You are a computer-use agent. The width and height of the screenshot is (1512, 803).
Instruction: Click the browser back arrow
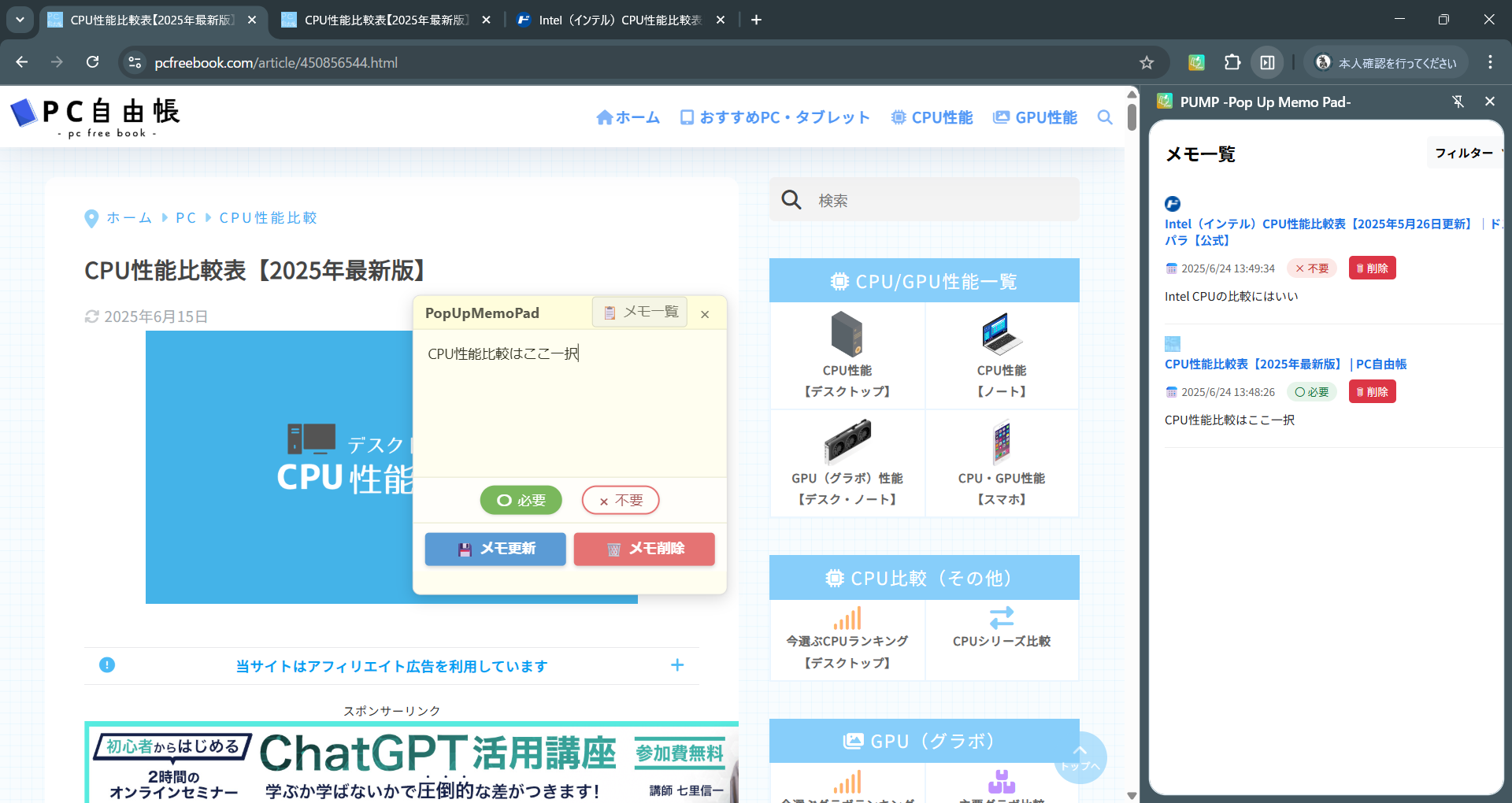point(22,62)
